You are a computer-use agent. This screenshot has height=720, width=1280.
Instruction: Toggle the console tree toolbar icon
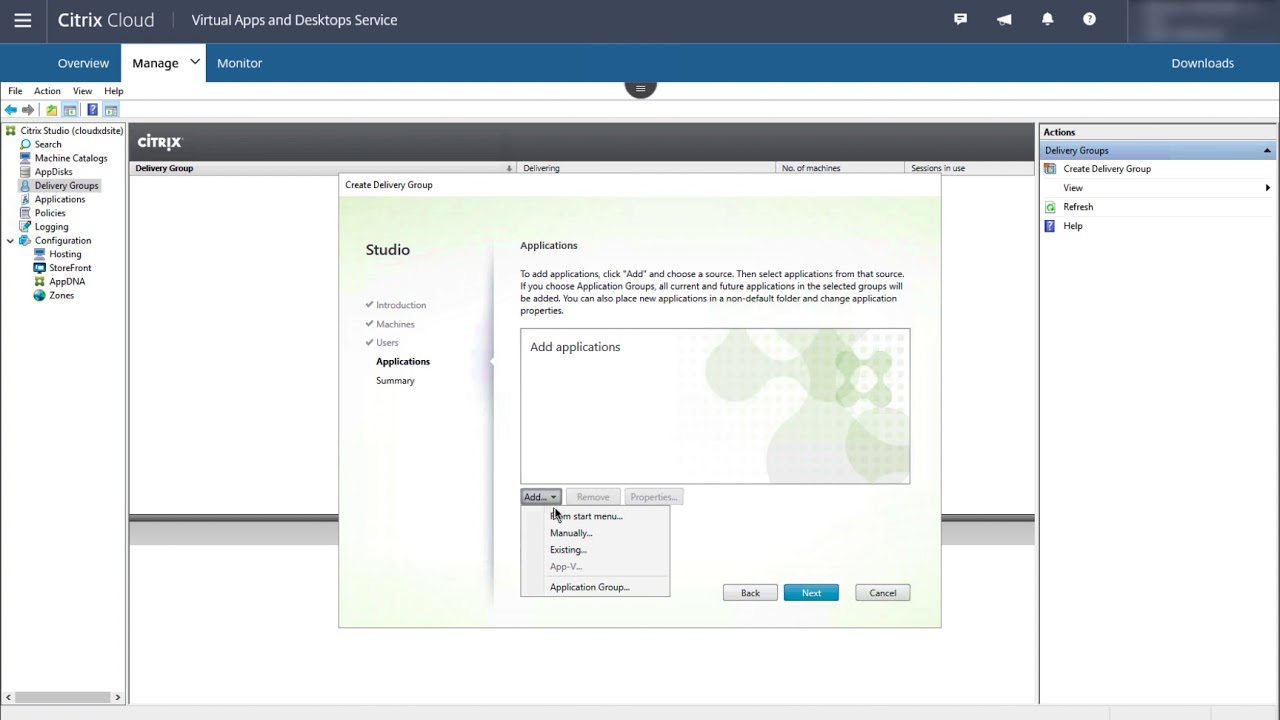click(70, 110)
